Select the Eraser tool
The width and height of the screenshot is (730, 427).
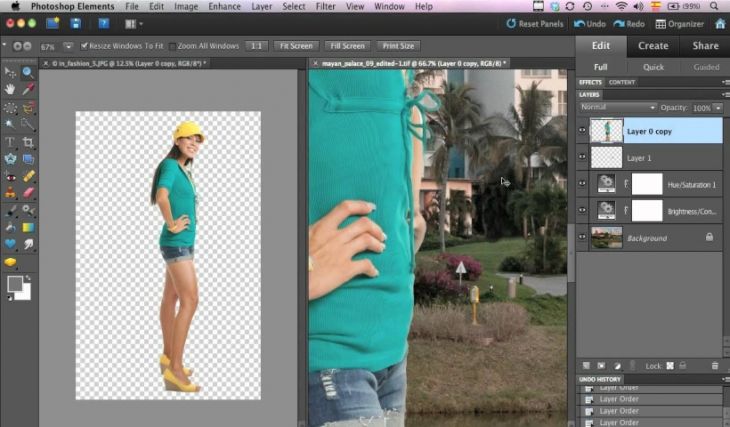pyautogui.click(x=29, y=193)
